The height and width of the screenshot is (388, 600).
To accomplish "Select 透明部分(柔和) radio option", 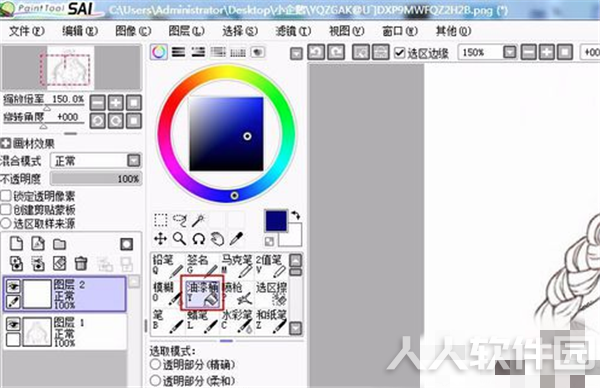I will [155, 380].
